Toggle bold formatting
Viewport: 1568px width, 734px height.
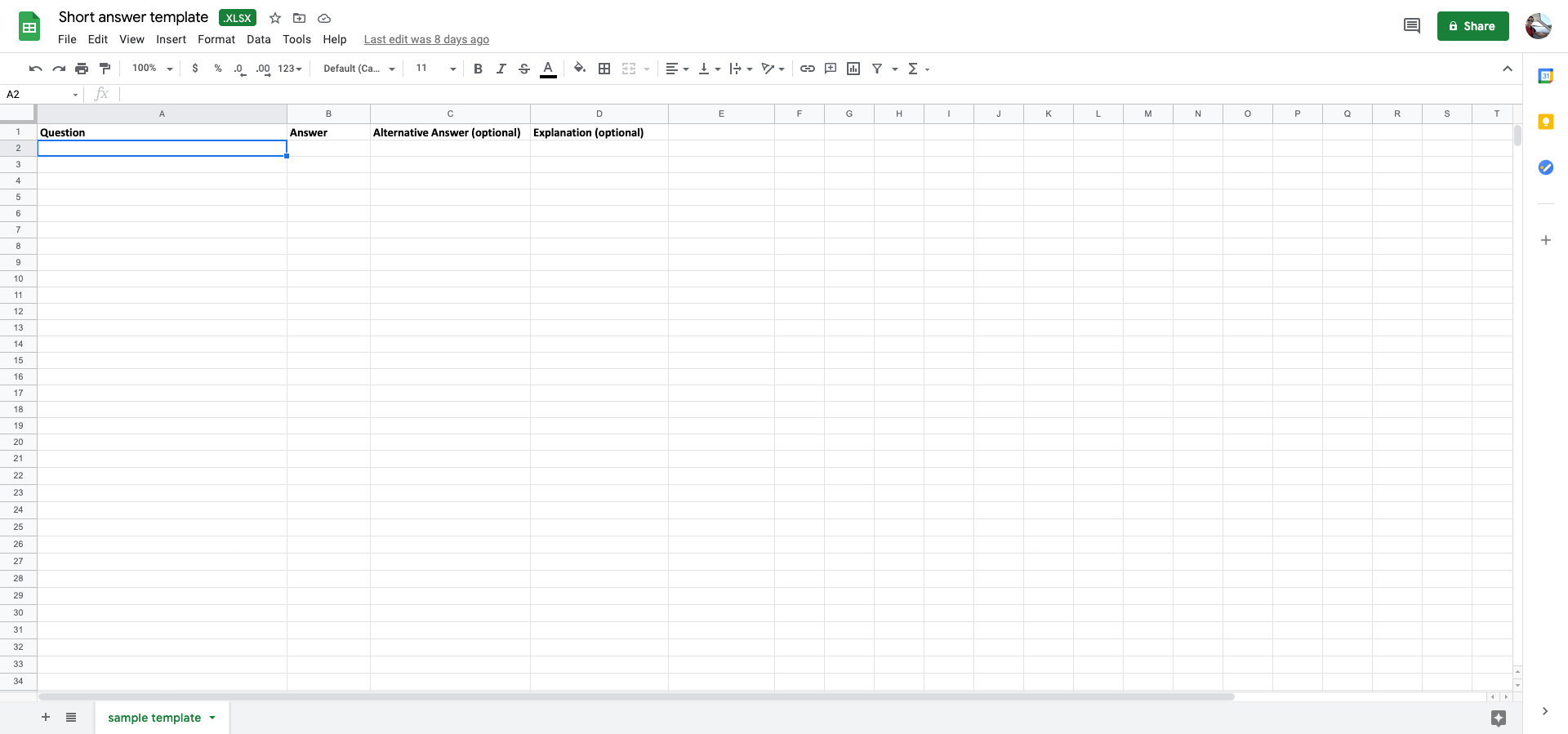coord(478,69)
